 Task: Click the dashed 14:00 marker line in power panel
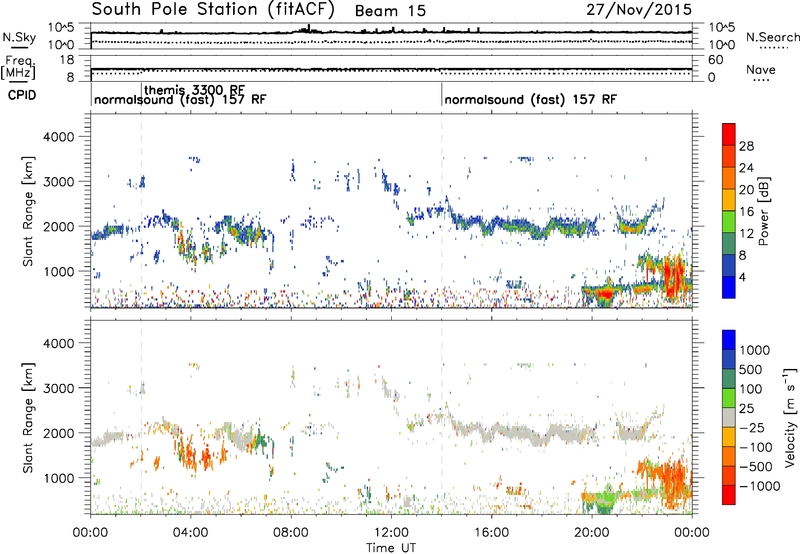coord(441,210)
